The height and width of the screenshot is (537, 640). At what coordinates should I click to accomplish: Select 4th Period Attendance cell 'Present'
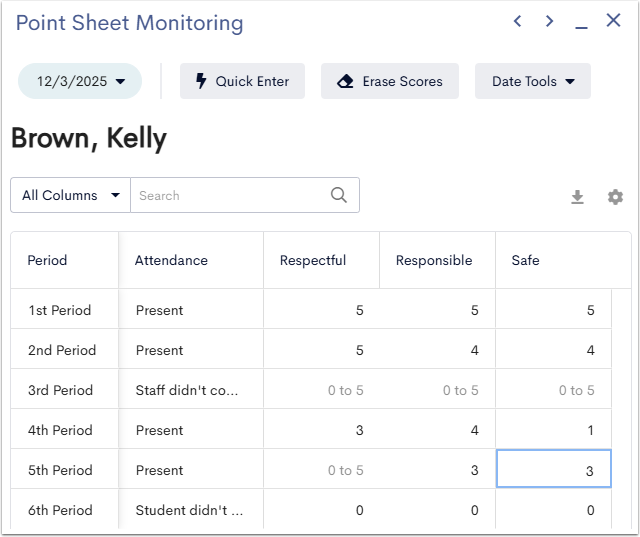coord(191,430)
